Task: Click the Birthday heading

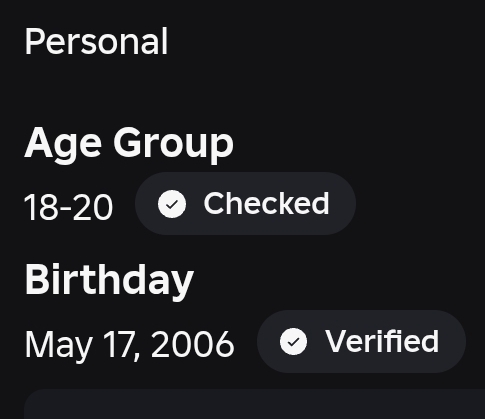Action: 109,281
